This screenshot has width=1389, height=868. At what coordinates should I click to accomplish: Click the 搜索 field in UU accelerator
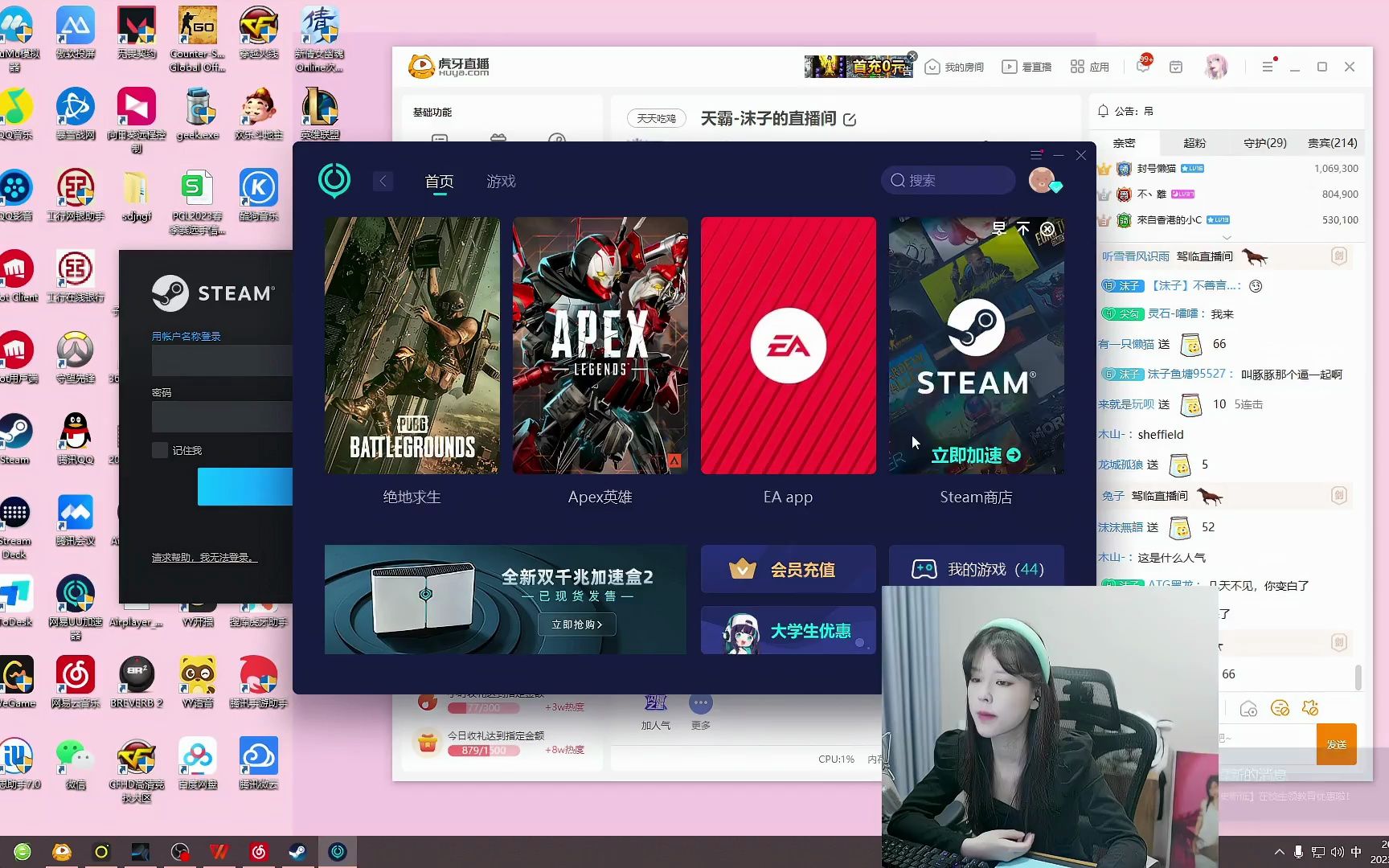point(949,180)
